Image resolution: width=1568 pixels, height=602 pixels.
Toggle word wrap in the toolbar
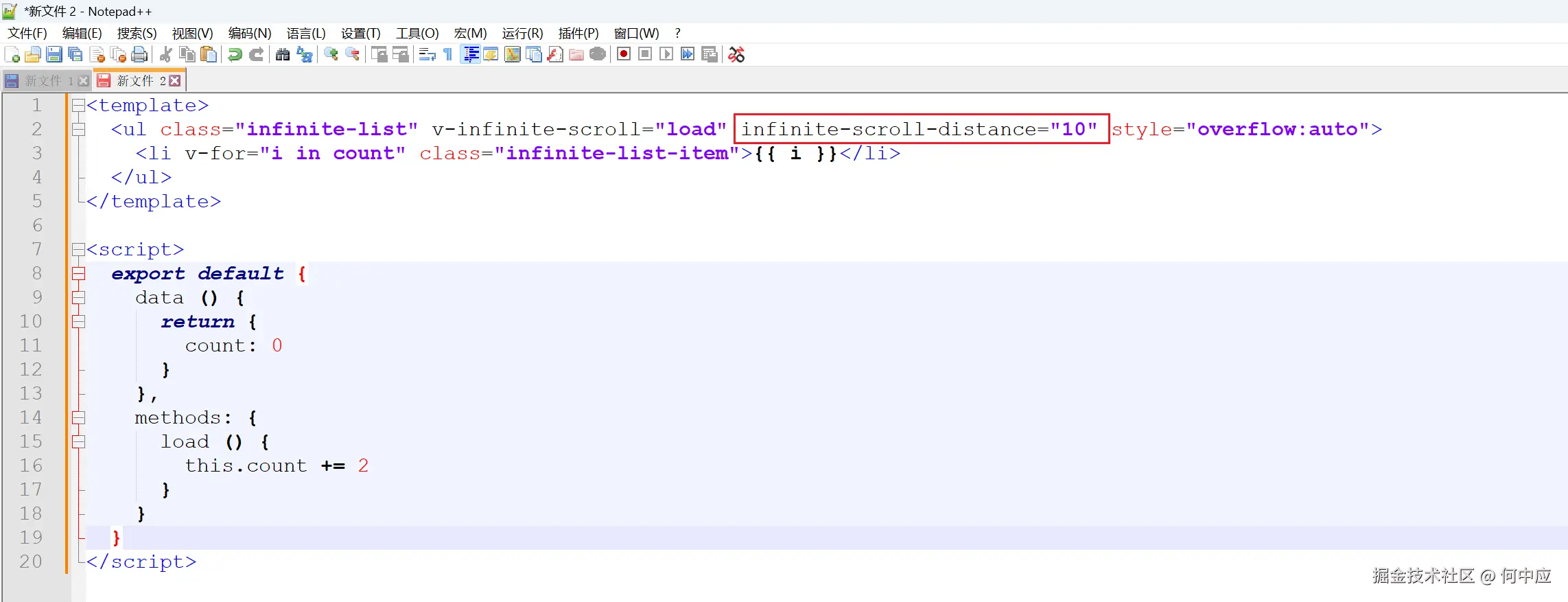pyautogui.click(x=427, y=55)
